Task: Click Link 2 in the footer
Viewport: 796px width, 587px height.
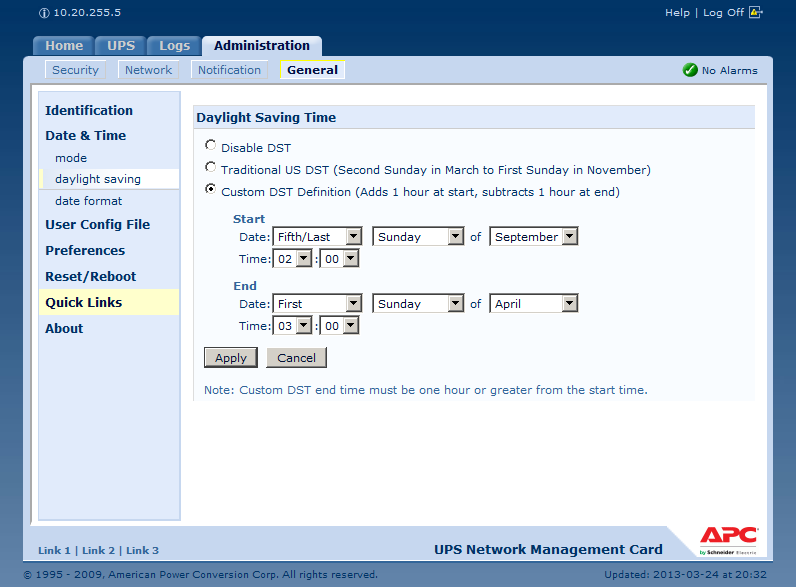Action: pyautogui.click(x=98, y=550)
